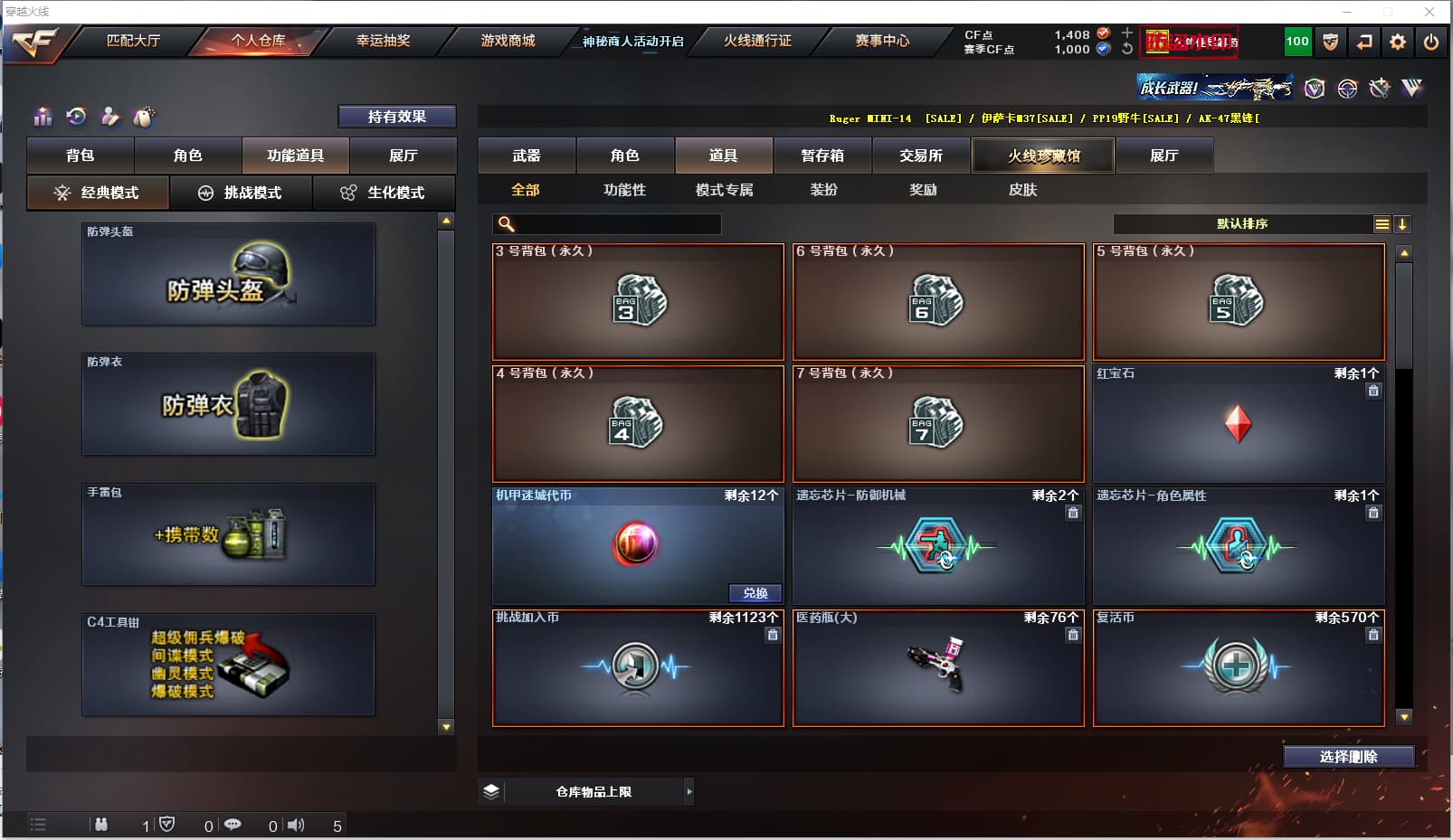
Task: Click the CF points plus icon
Action: pos(1127,33)
